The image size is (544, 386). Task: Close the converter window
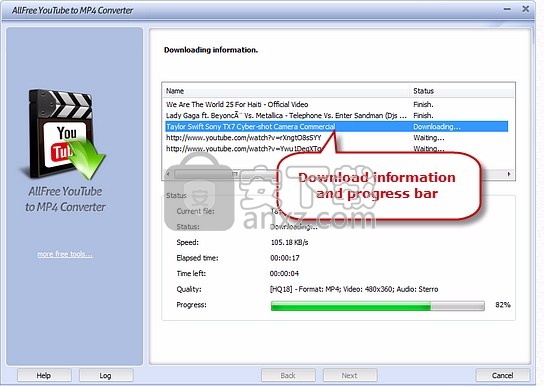(526, 9)
